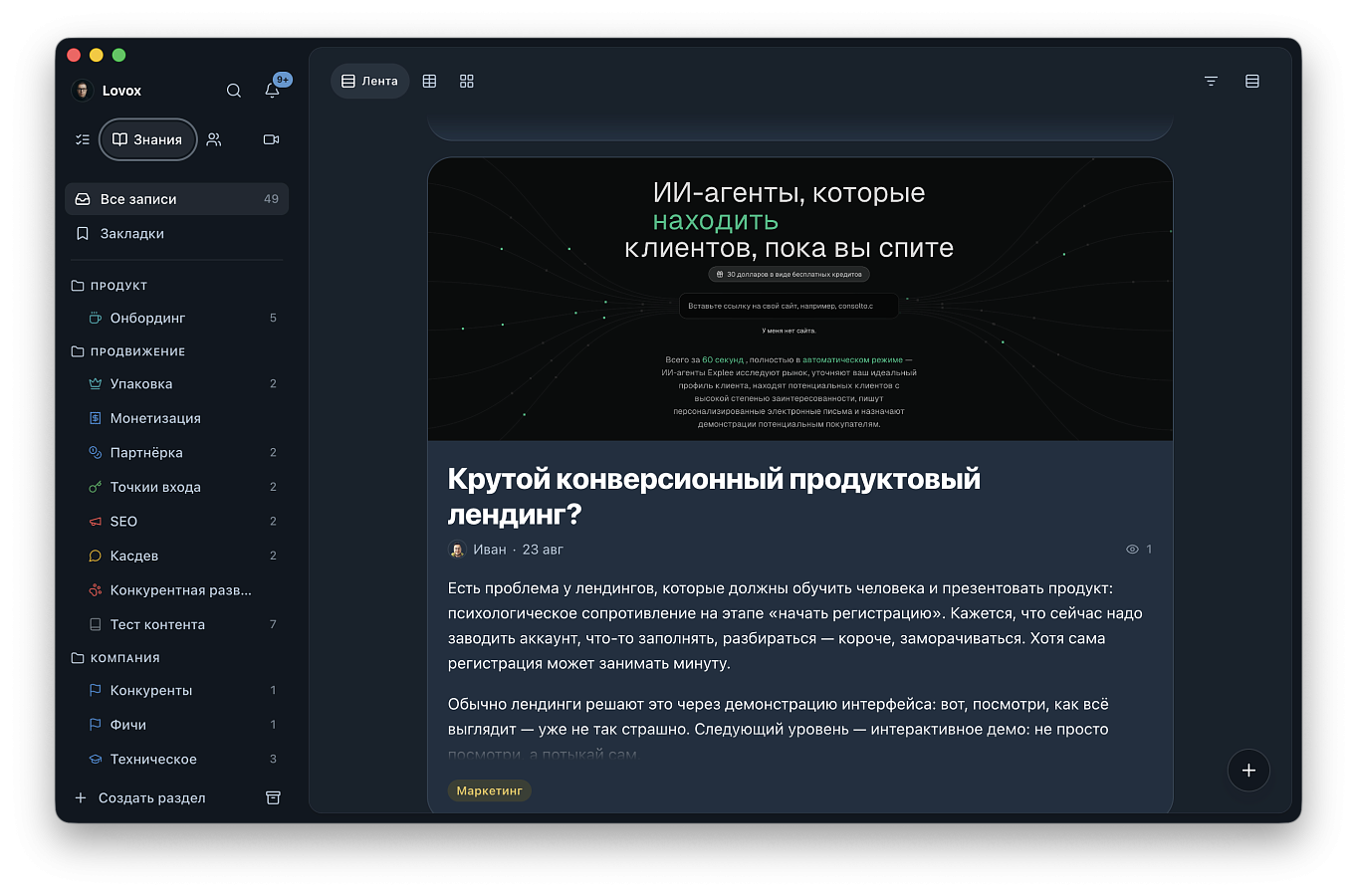Open Закладки bookmarks
The height and width of the screenshot is (896, 1357).
[x=177, y=234]
